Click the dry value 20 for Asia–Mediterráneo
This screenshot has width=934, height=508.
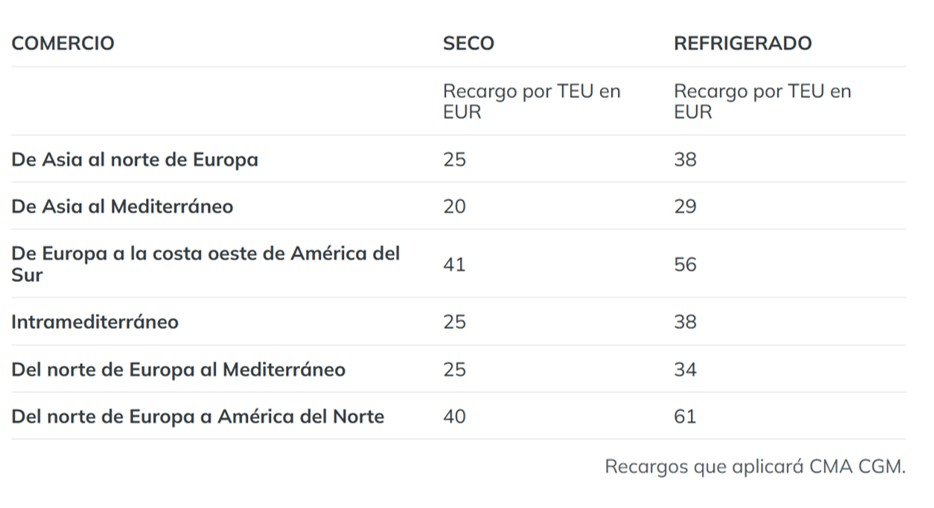pos(454,206)
